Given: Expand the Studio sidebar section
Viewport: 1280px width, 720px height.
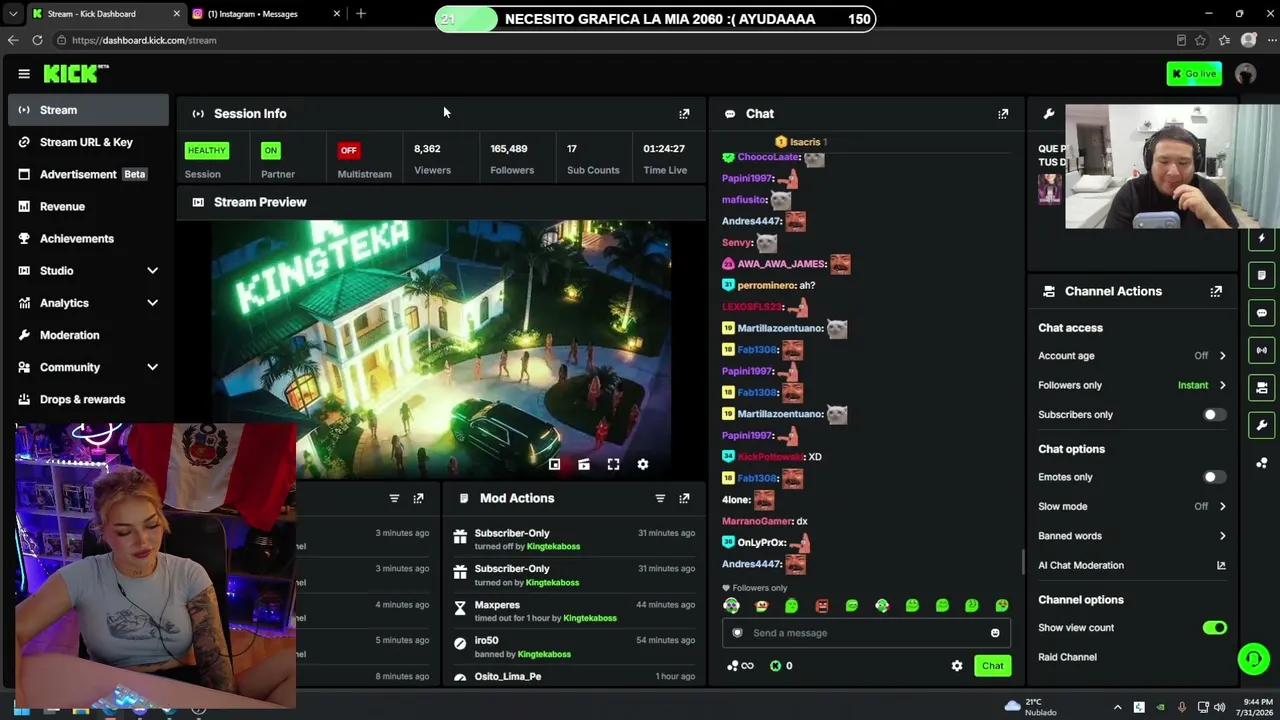Looking at the screenshot, I should 152,271.
